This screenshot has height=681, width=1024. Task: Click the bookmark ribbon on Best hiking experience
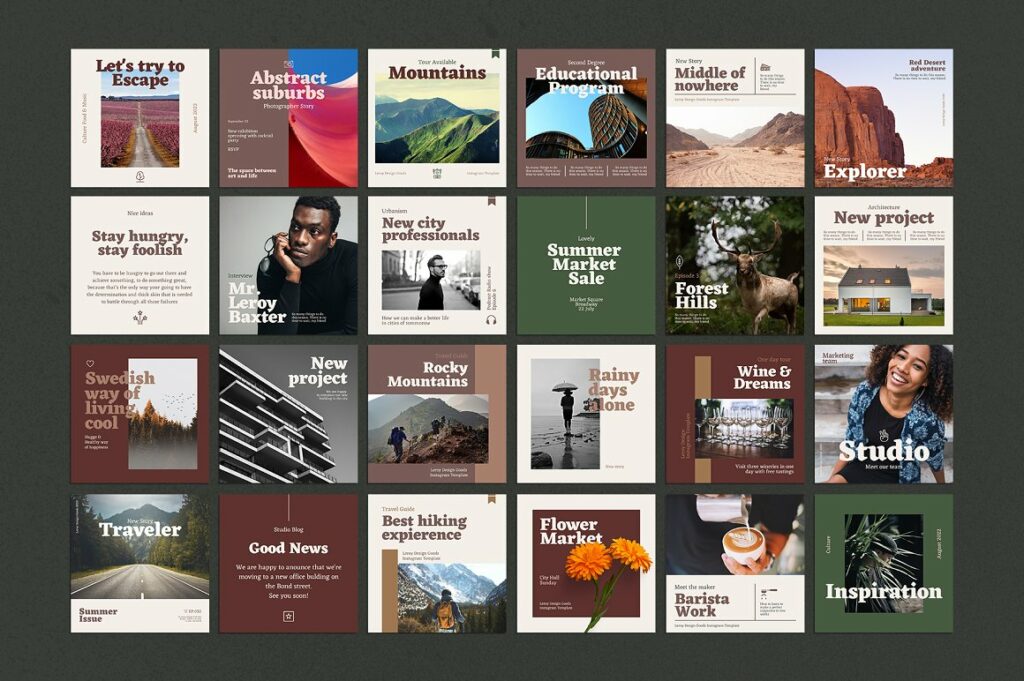pos(492,499)
